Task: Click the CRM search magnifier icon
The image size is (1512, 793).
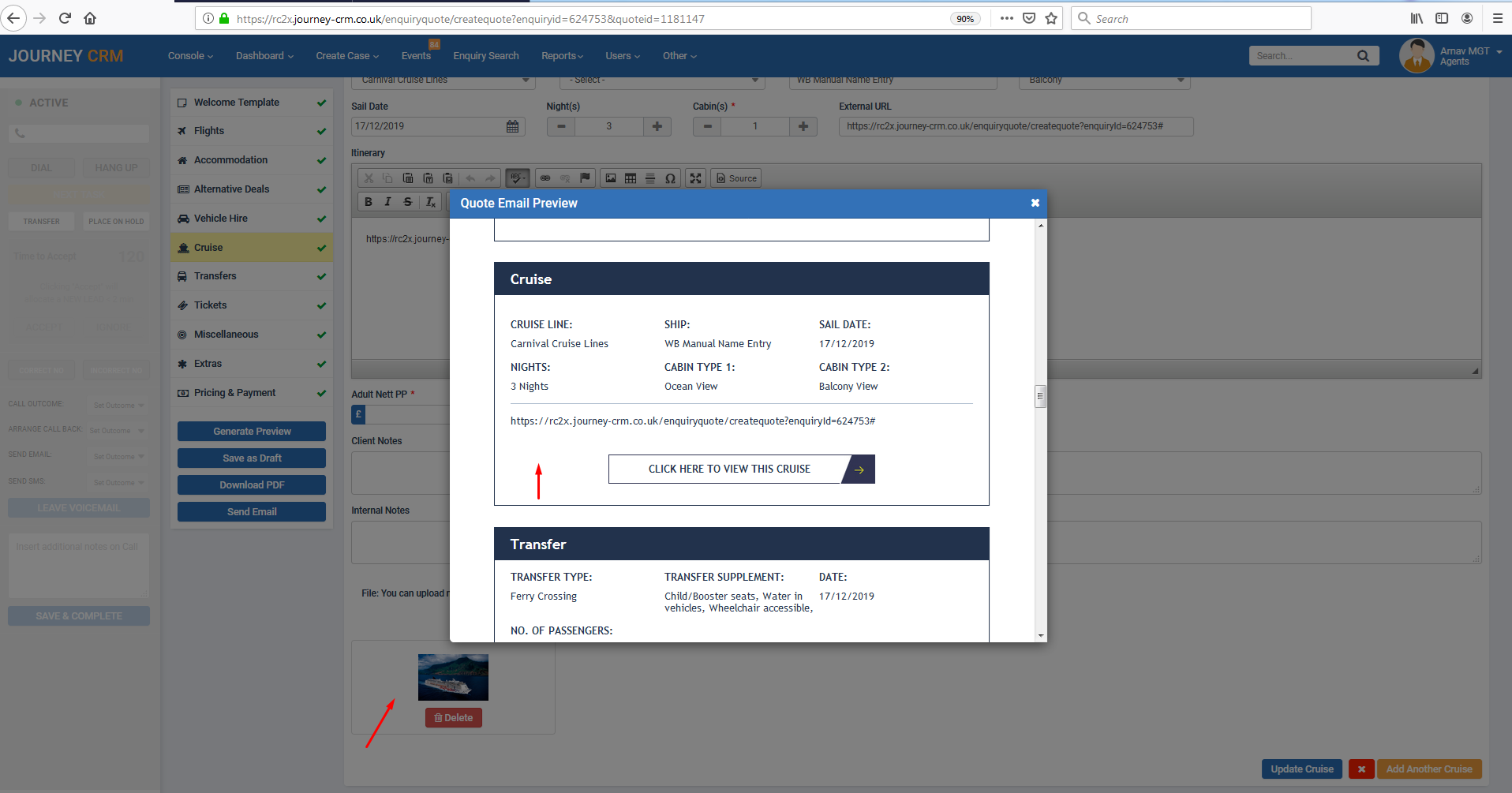Action: (1363, 56)
